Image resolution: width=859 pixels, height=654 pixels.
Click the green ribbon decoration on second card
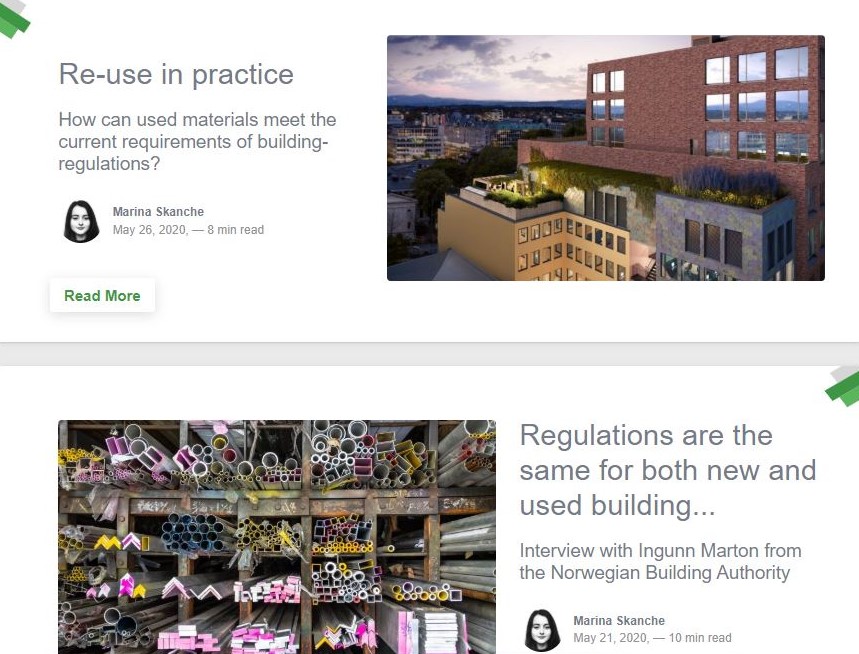[x=843, y=387]
